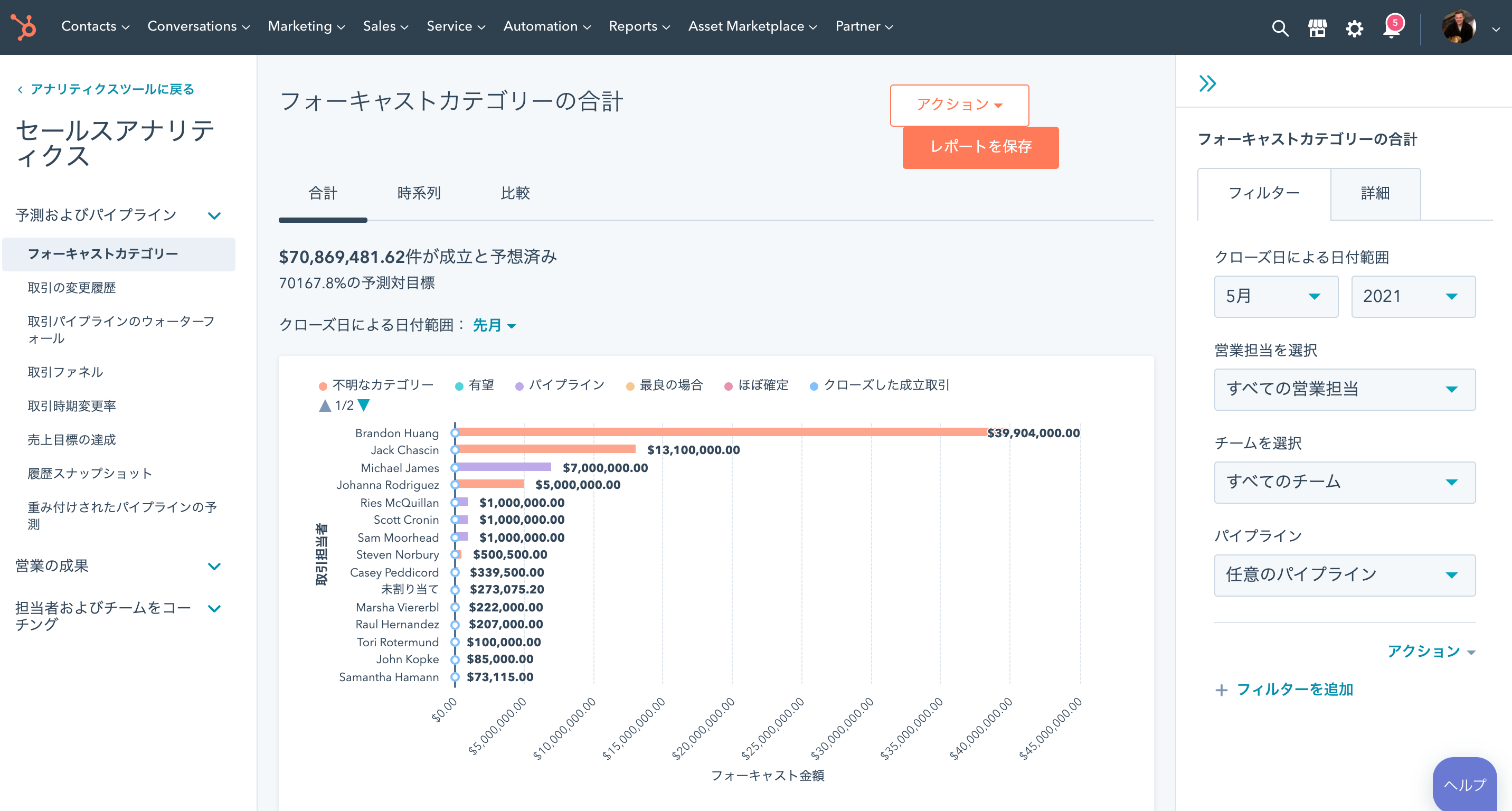Click the HubSpot sprocket logo
This screenshot has width=1512, height=811.
pos(23,27)
